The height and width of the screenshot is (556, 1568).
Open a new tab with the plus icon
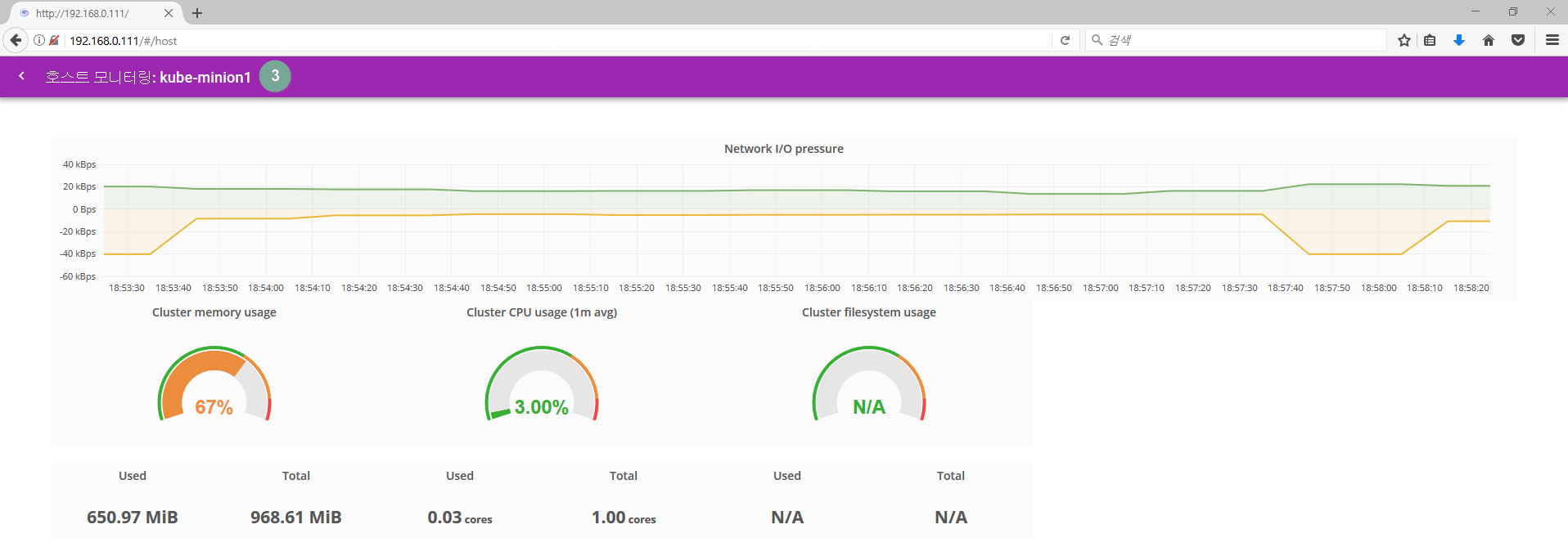pyautogui.click(x=197, y=13)
